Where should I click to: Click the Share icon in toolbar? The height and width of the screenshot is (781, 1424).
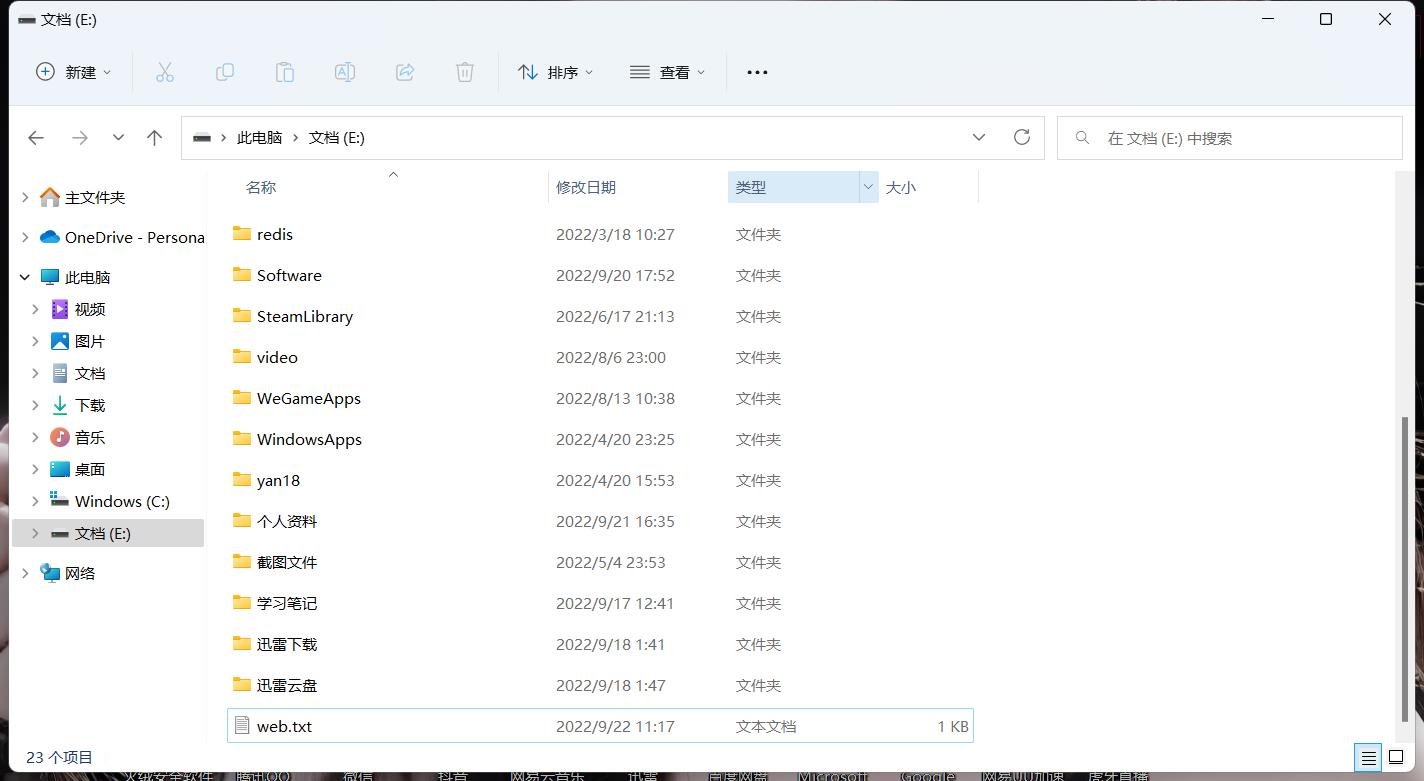405,72
